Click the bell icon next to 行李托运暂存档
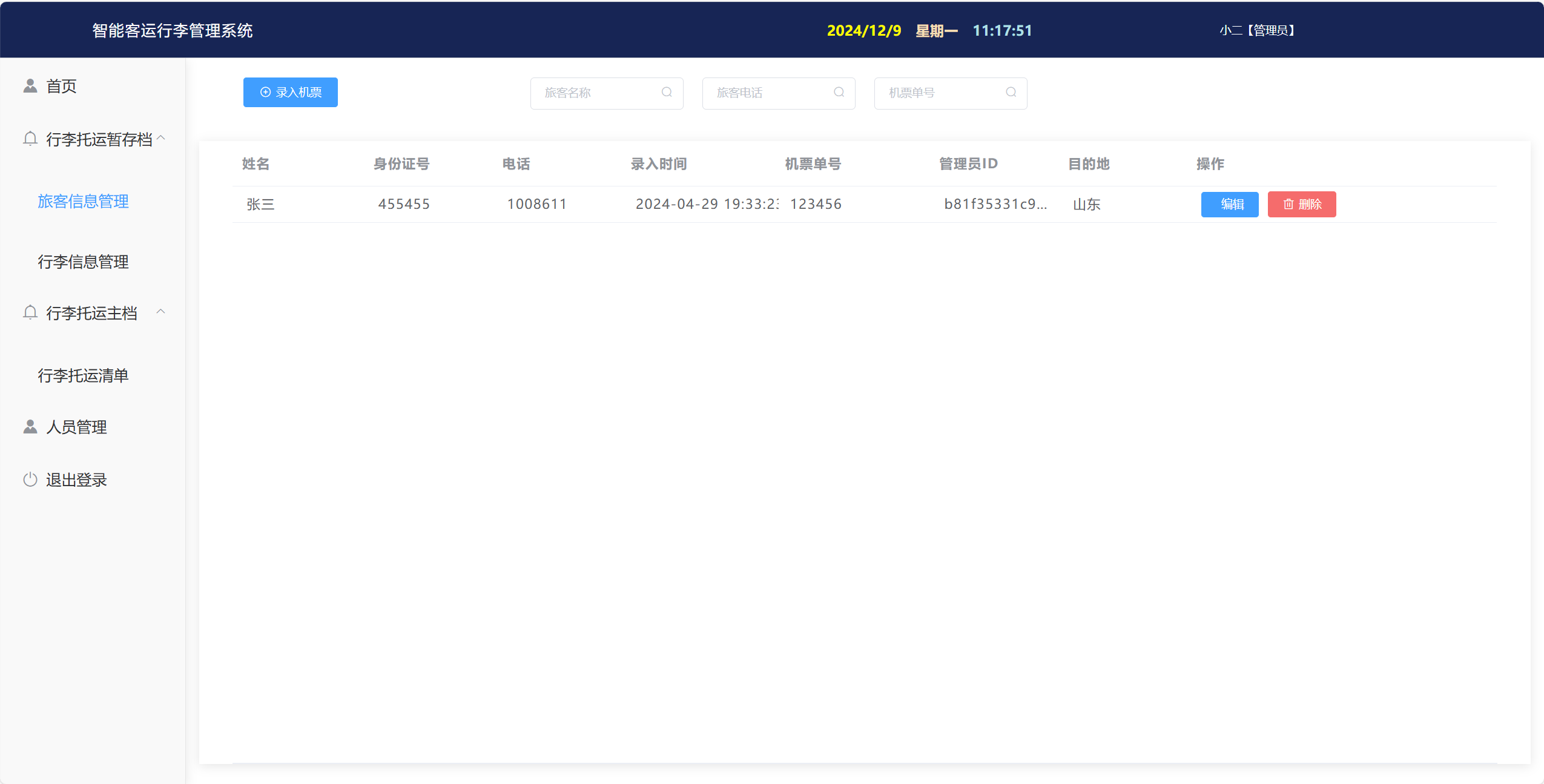The width and height of the screenshot is (1544, 784). tap(30, 139)
